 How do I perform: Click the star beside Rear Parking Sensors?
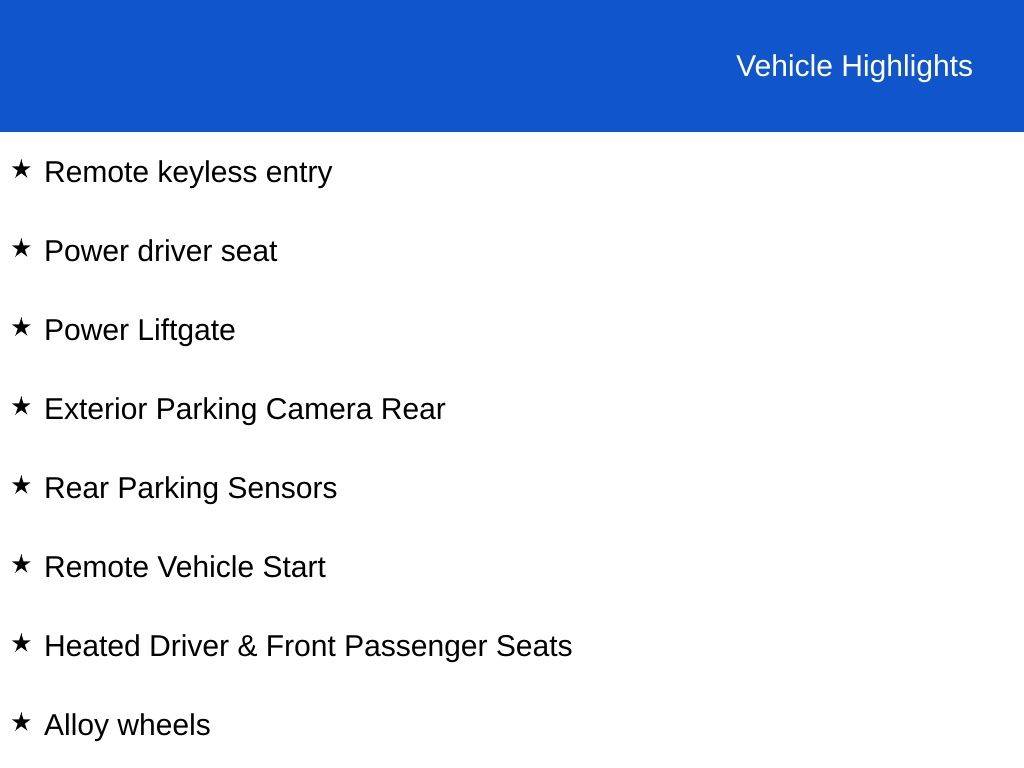pos(21,485)
